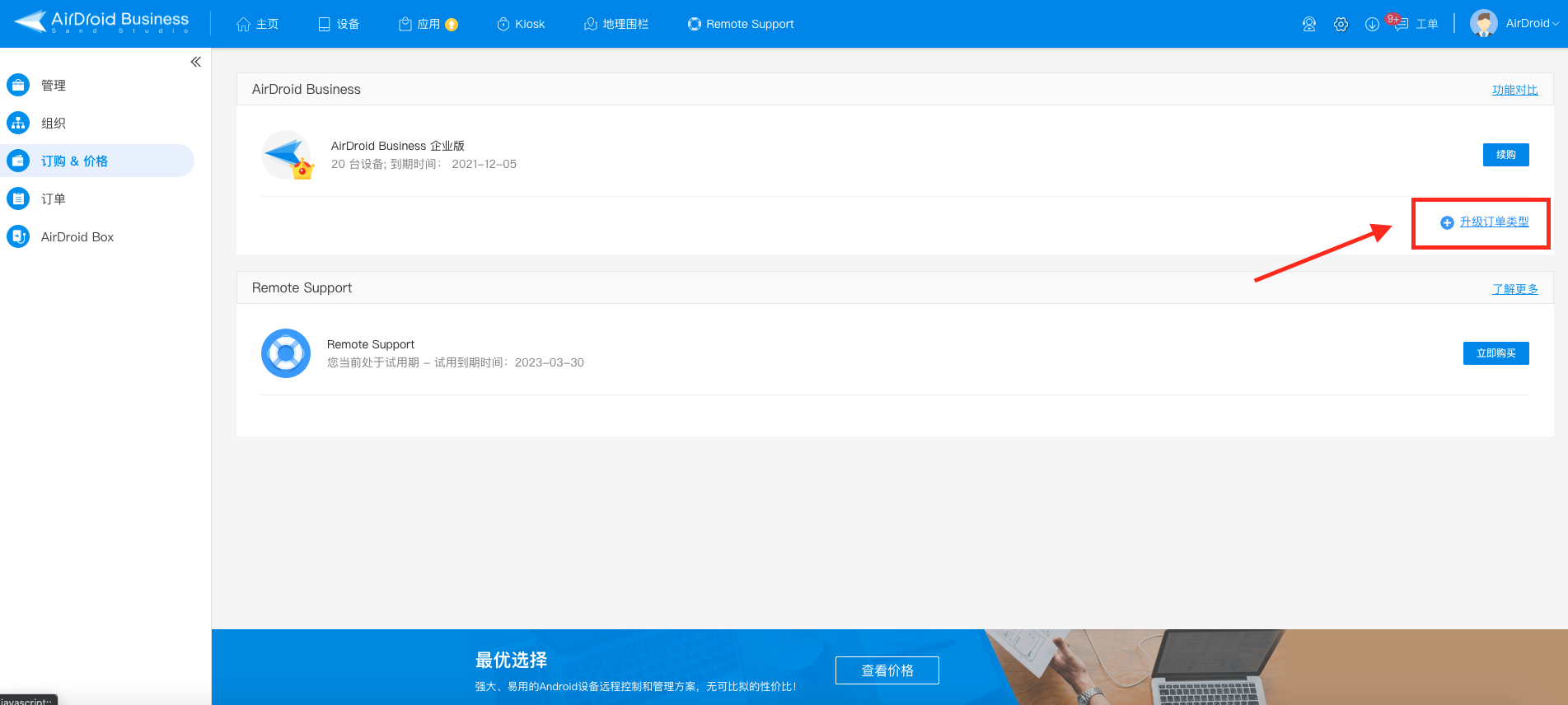
Task: Open the Remote Support top tab
Action: (741, 24)
